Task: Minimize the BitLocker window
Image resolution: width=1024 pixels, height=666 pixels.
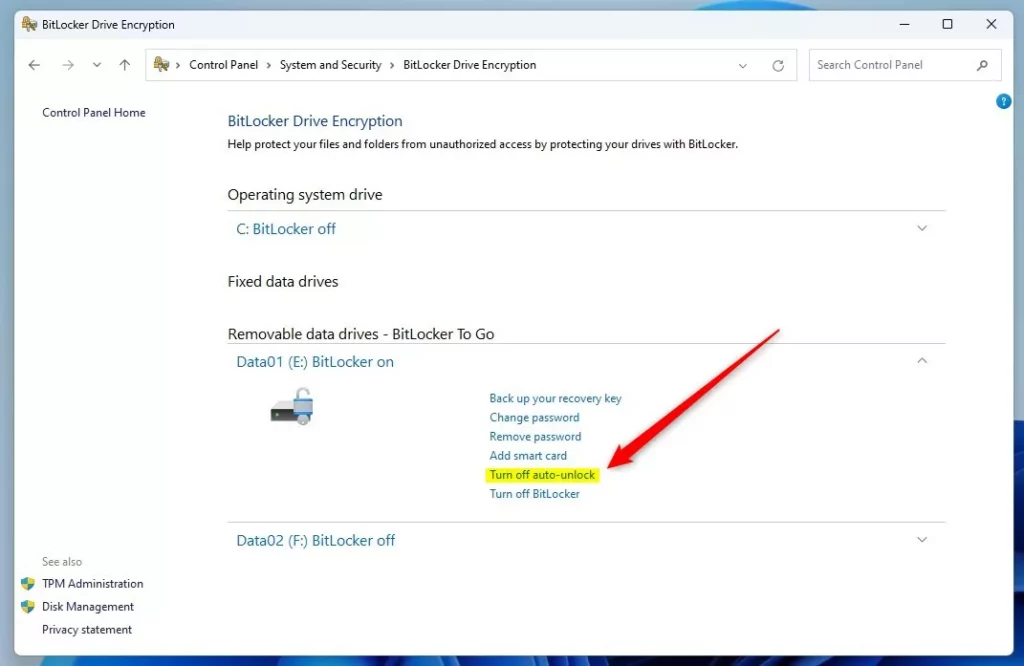Action: 904,24
